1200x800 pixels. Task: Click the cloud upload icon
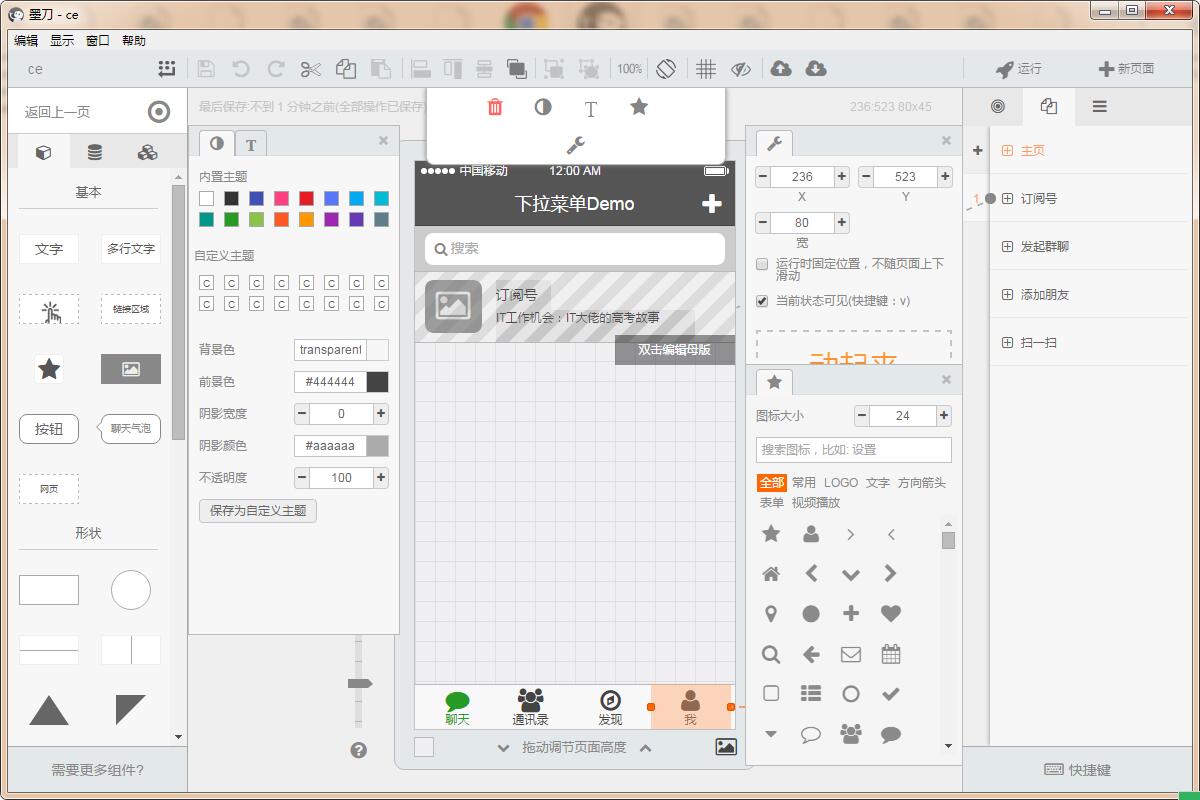[781, 69]
